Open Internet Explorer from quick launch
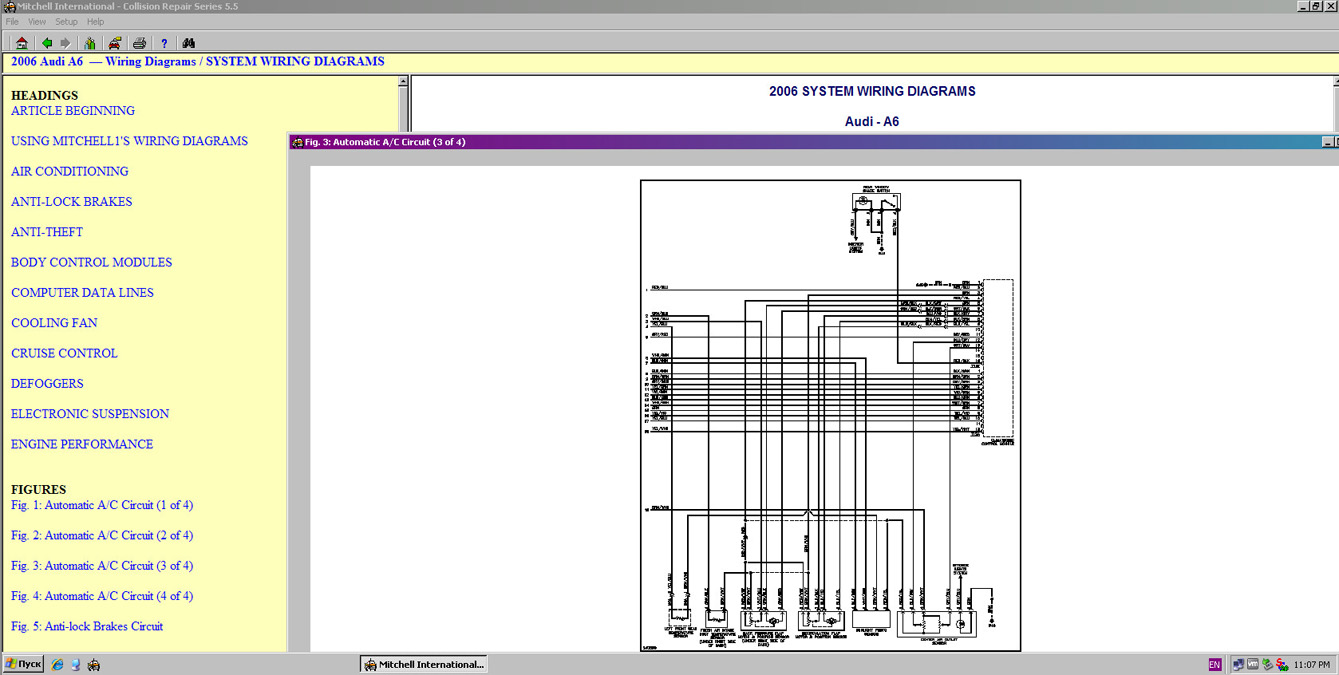 (x=57, y=664)
